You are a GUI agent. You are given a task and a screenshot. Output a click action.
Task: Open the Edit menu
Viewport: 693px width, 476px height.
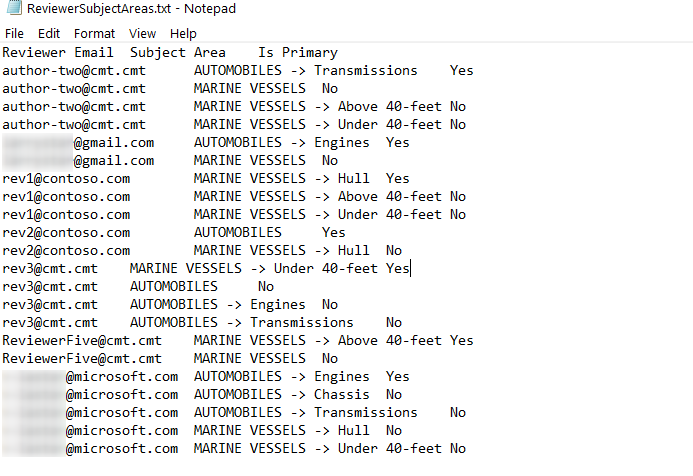[49, 34]
